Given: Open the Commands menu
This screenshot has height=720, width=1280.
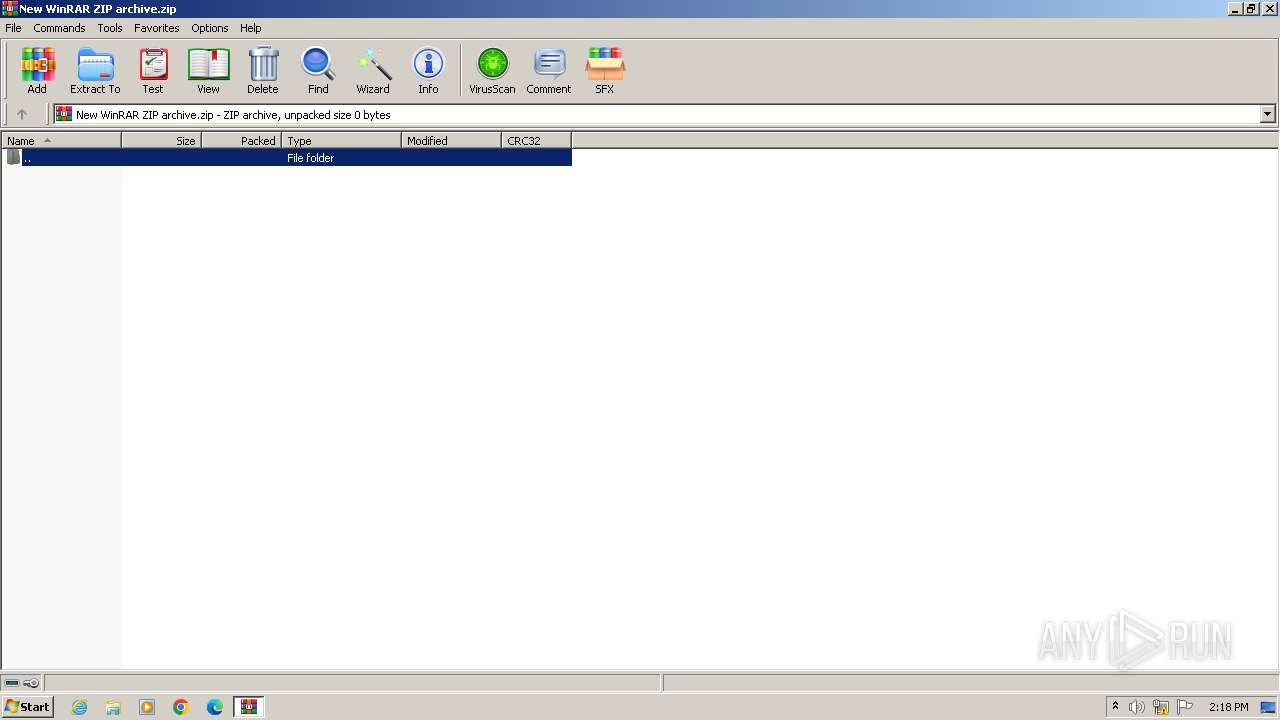Looking at the screenshot, I should (x=59, y=28).
